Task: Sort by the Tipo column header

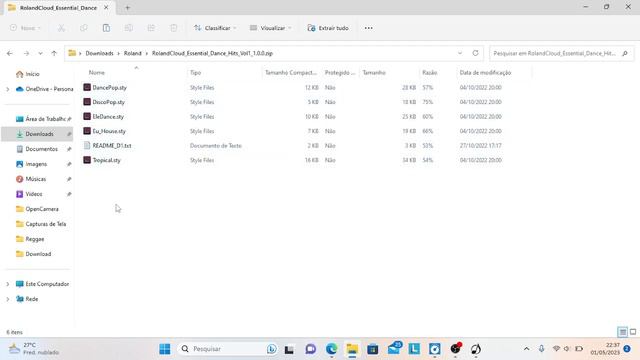Action: (x=196, y=73)
